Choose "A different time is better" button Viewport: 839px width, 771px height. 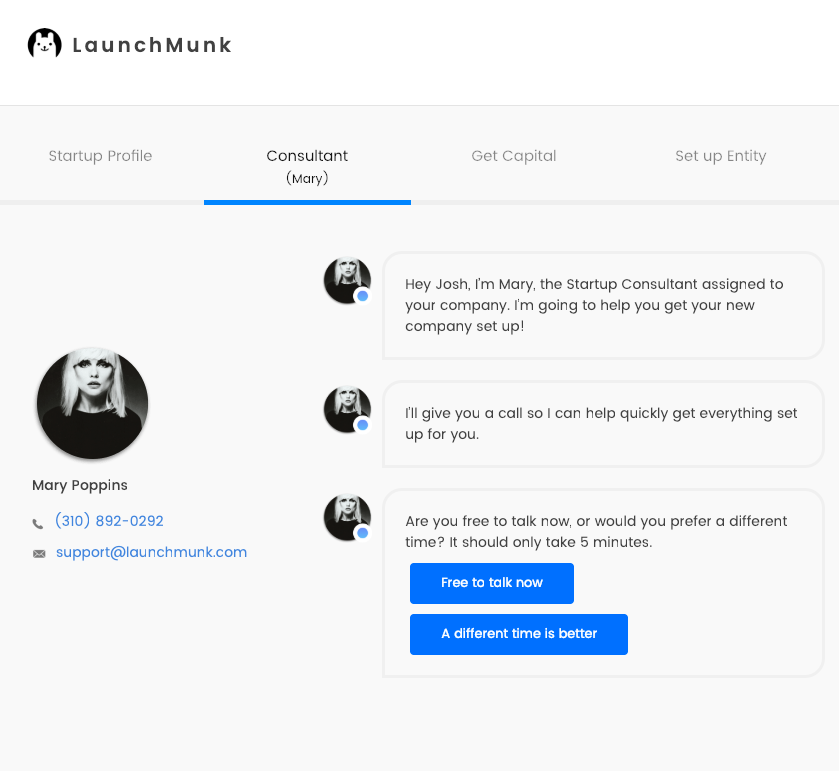point(518,634)
